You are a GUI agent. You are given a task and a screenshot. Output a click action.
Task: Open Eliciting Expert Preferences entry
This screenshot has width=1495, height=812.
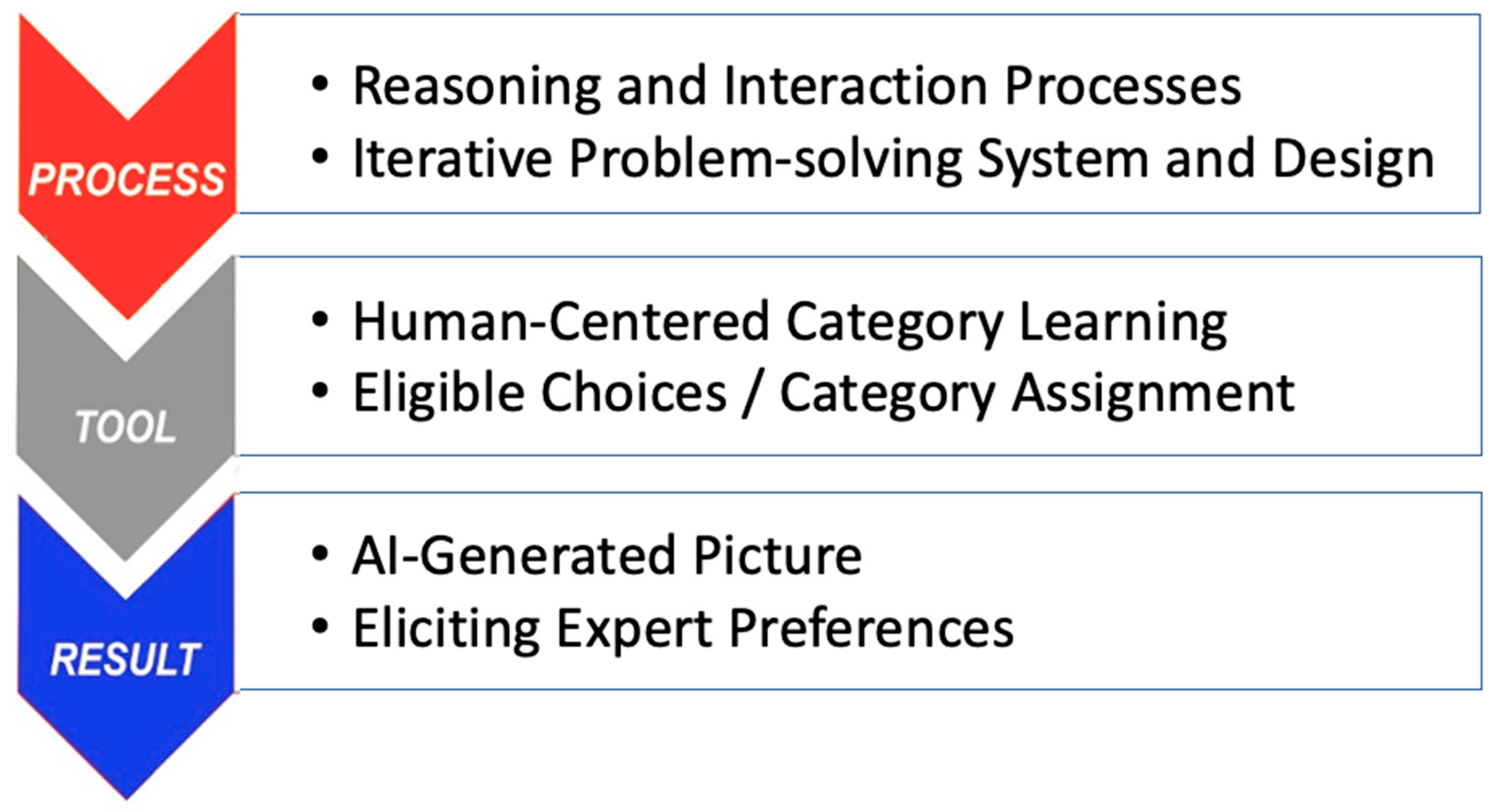click(x=684, y=629)
